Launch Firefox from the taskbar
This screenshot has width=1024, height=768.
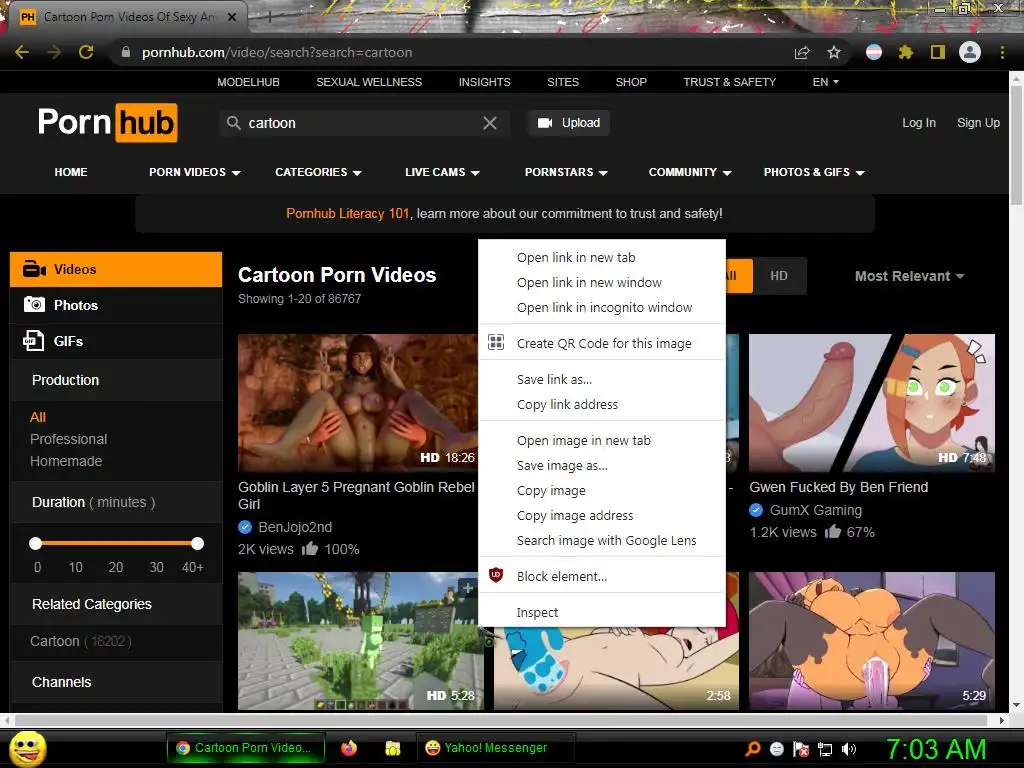(349, 748)
